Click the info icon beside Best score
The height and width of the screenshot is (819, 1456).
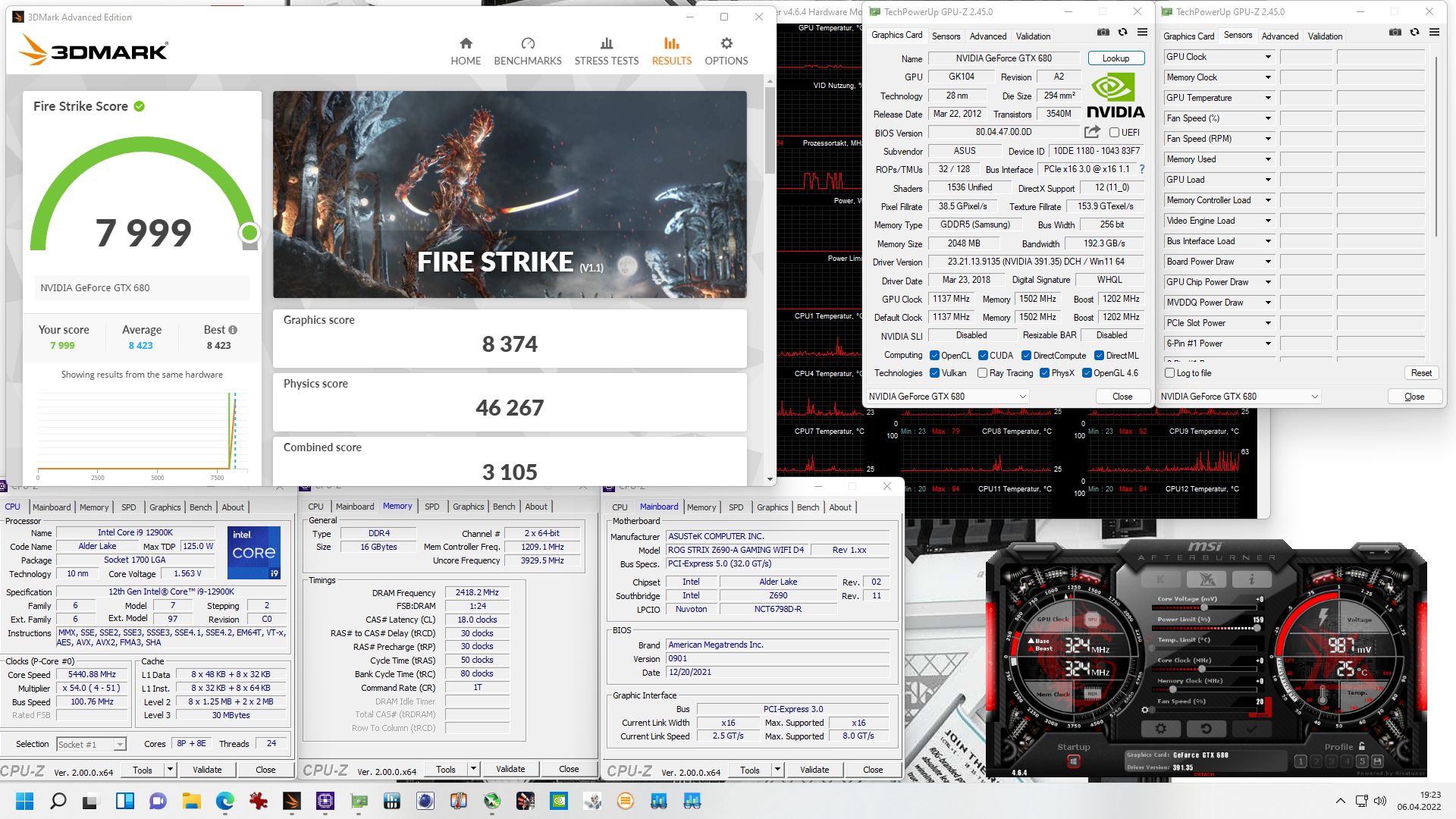pos(233,330)
